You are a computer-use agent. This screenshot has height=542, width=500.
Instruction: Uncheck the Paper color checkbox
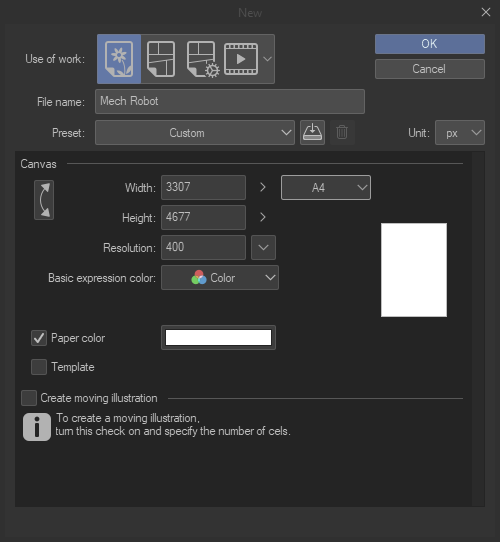click(39, 338)
